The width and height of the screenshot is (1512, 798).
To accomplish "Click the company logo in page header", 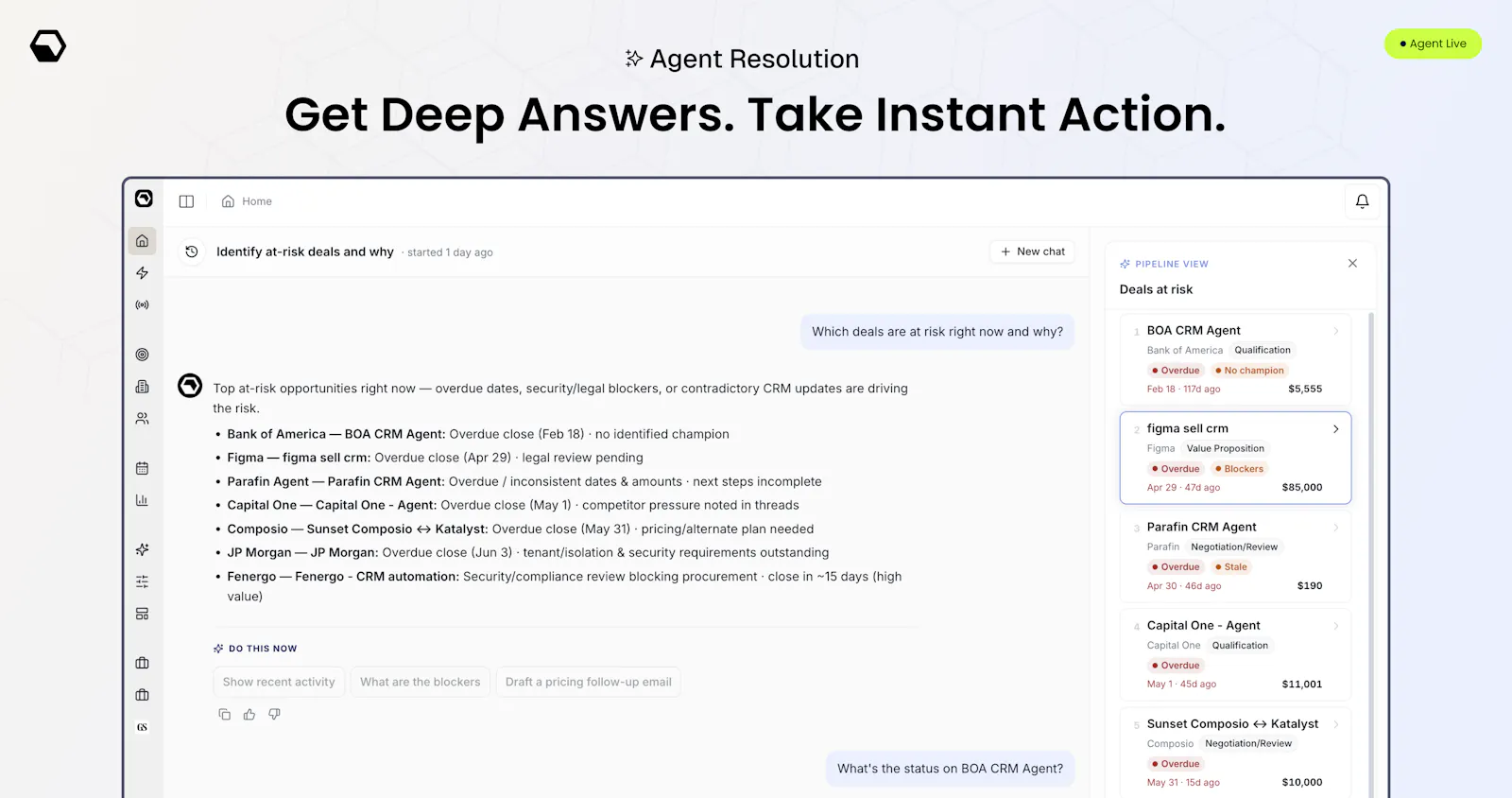I will (x=48, y=45).
